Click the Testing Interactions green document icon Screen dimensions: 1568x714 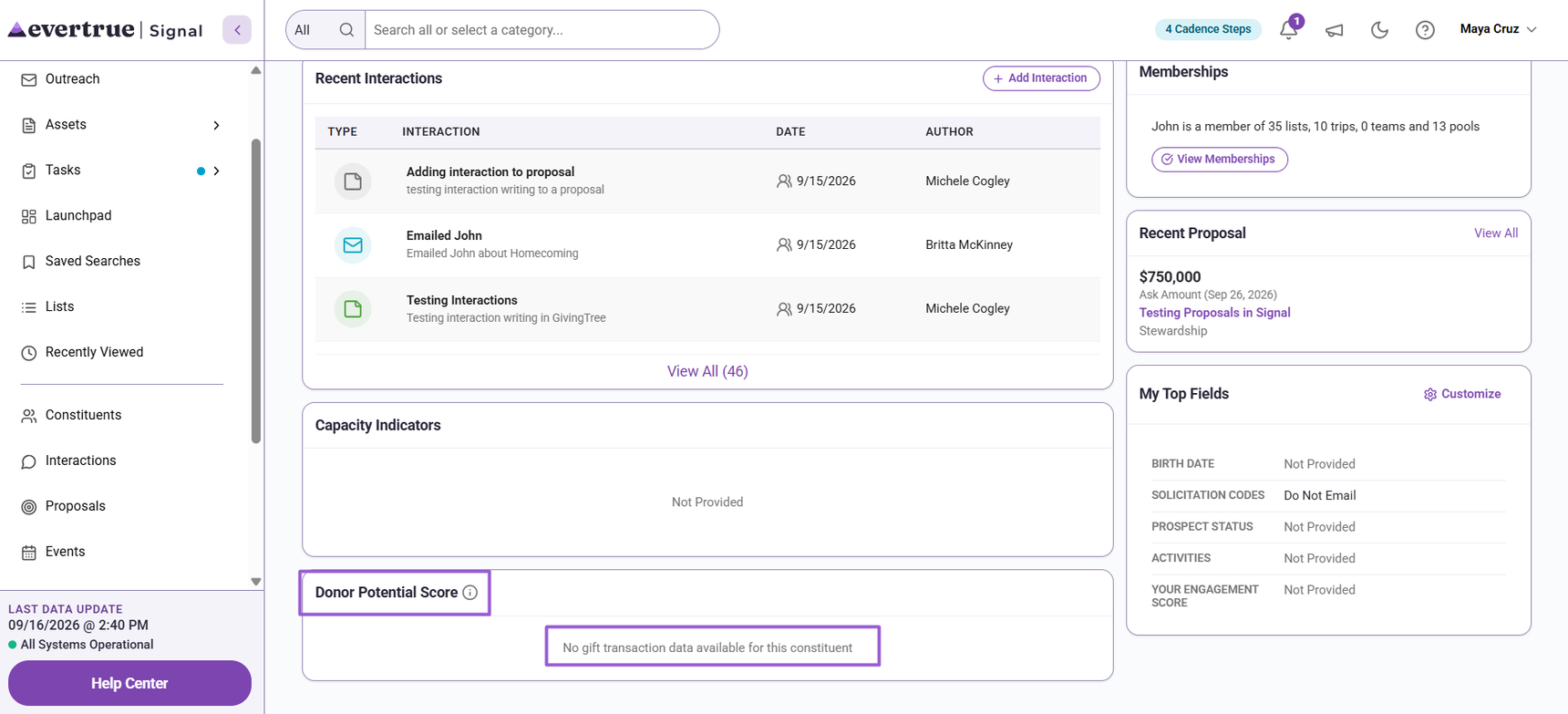[353, 309]
